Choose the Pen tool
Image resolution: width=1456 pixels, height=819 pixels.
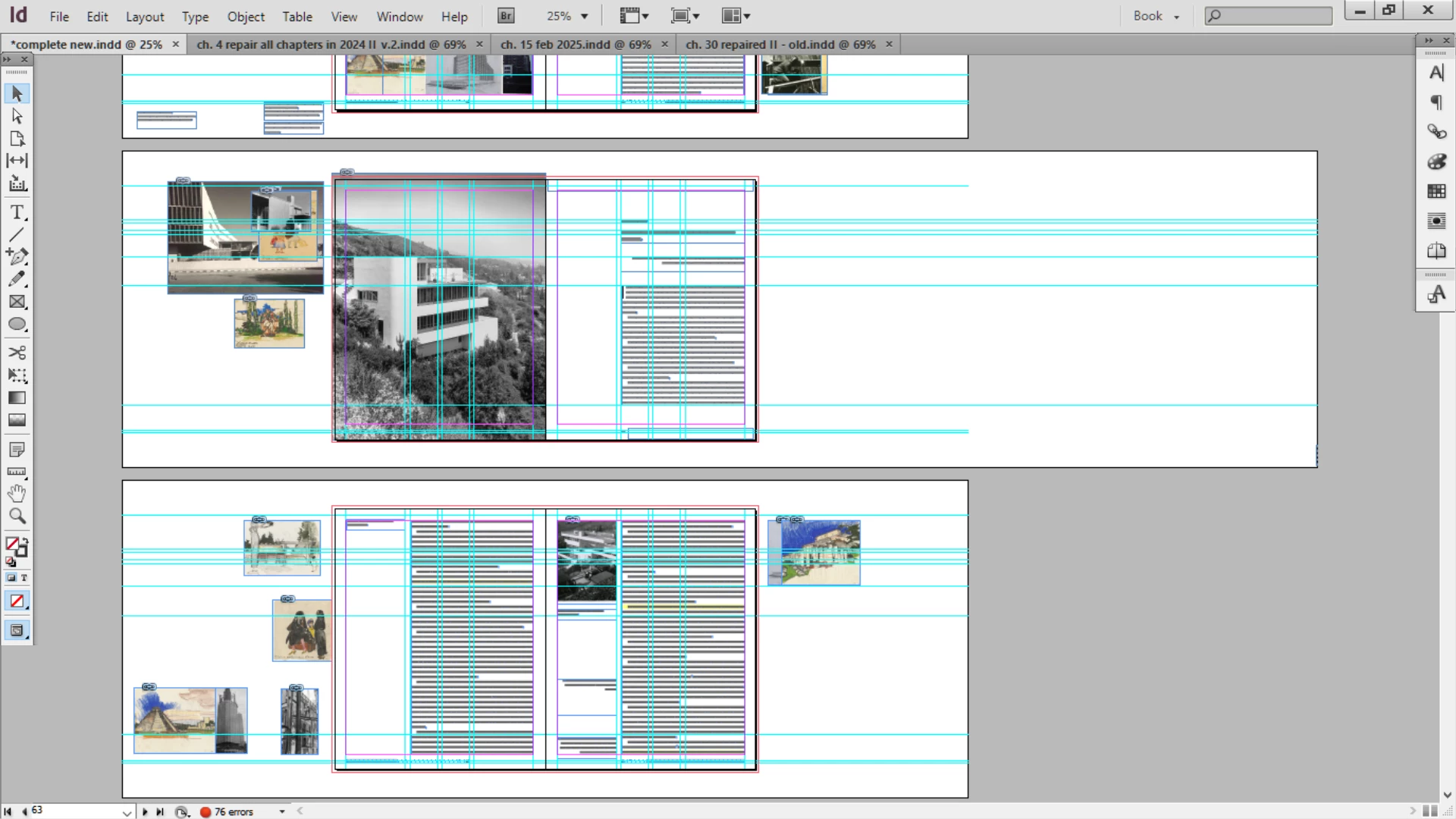pyautogui.click(x=17, y=256)
